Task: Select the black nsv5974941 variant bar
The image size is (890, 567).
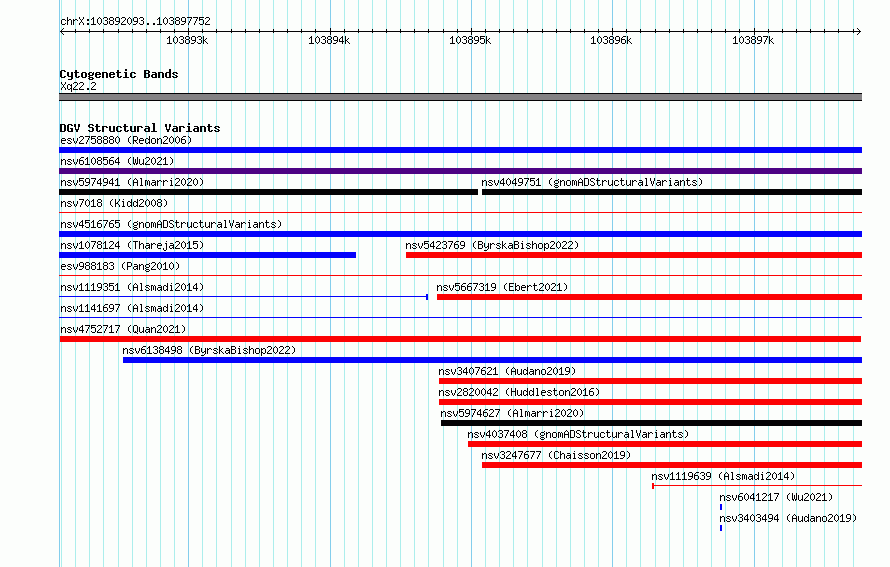Action: click(268, 192)
